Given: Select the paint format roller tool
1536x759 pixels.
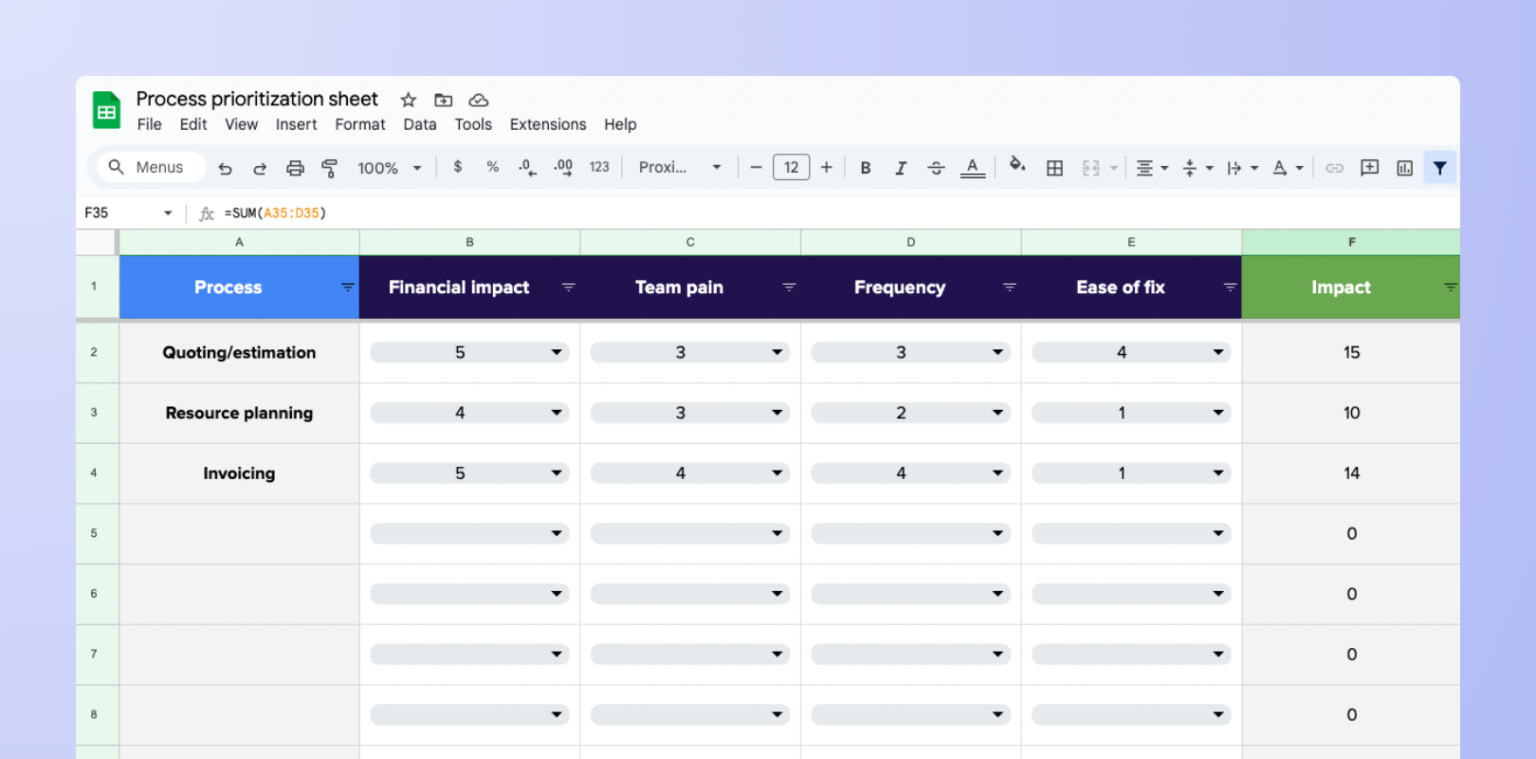Looking at the screenshot, I should (329, 168).
